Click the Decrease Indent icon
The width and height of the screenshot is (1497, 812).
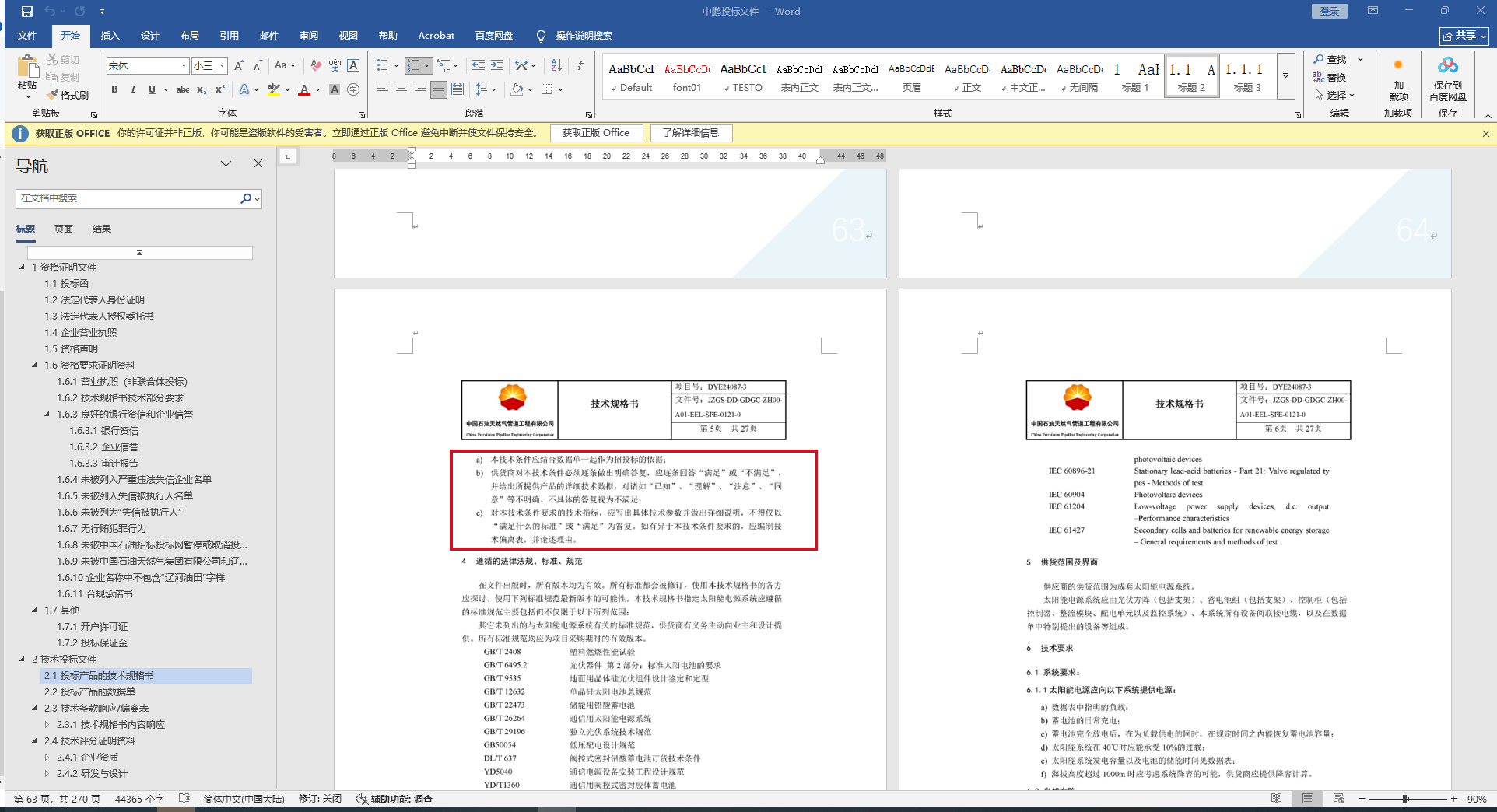[479, 66]
